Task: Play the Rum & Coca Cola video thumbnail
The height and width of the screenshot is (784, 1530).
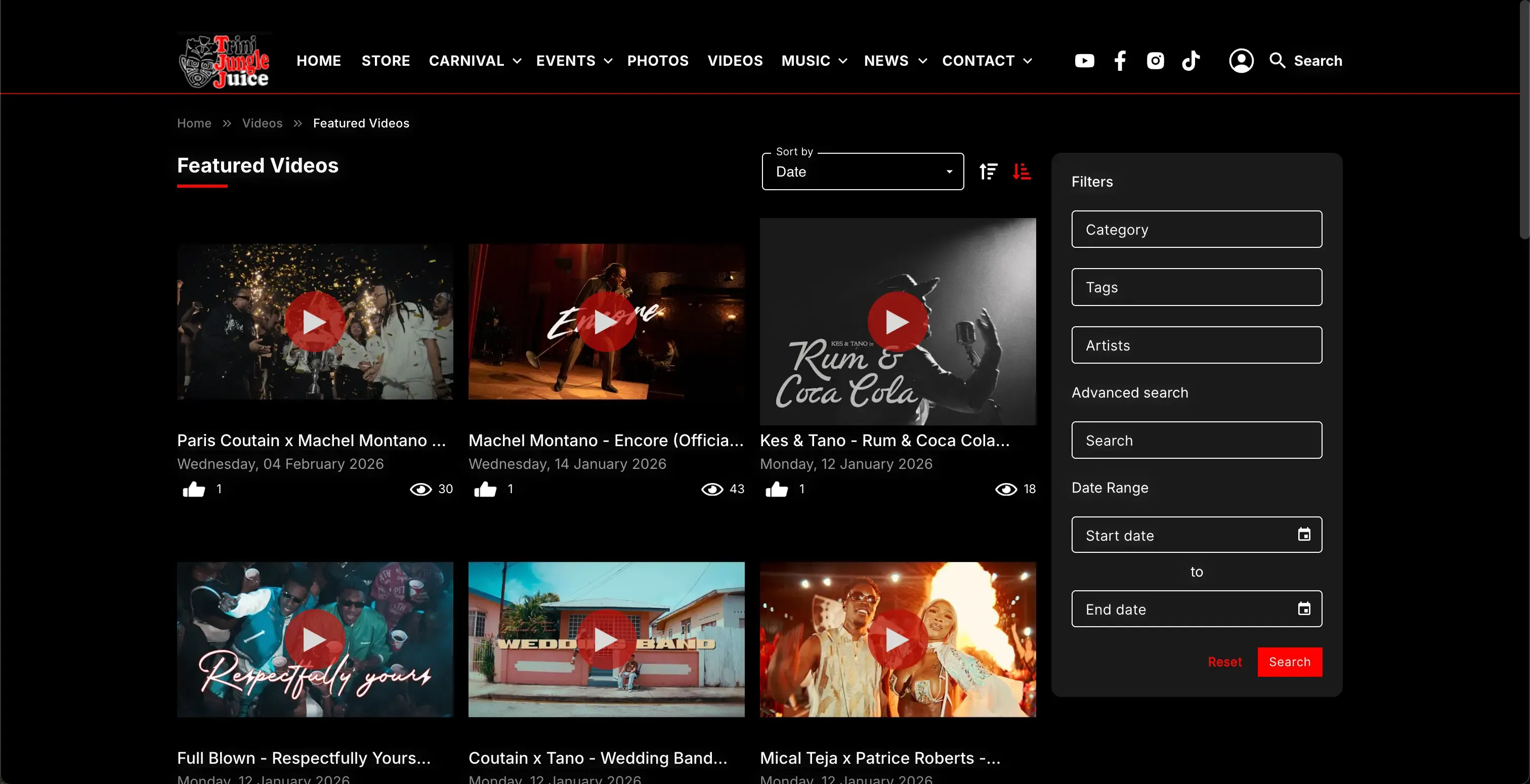Action: coord(897,321)
